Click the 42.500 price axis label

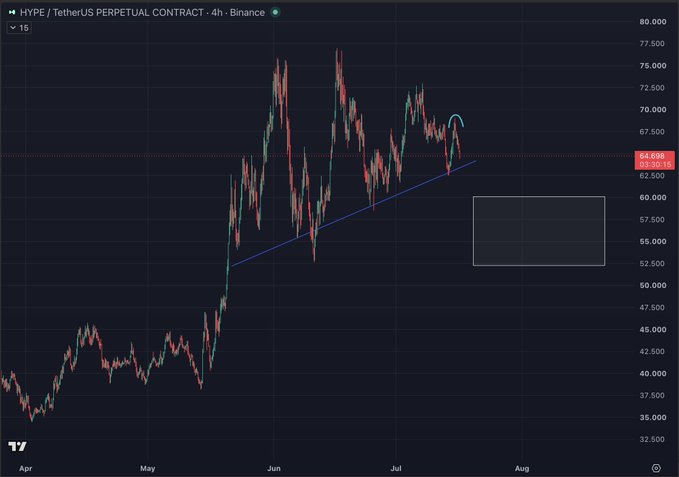coord(653,351)
